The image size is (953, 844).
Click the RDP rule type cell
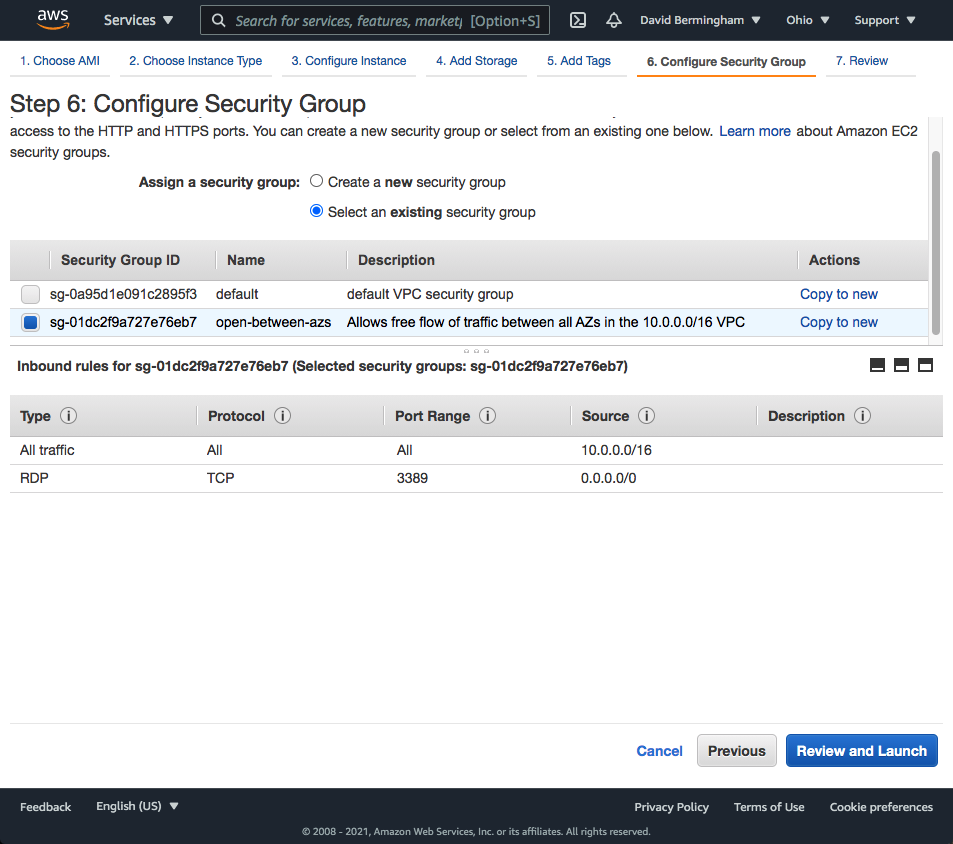pyautogui.click(x=34, y=478)
